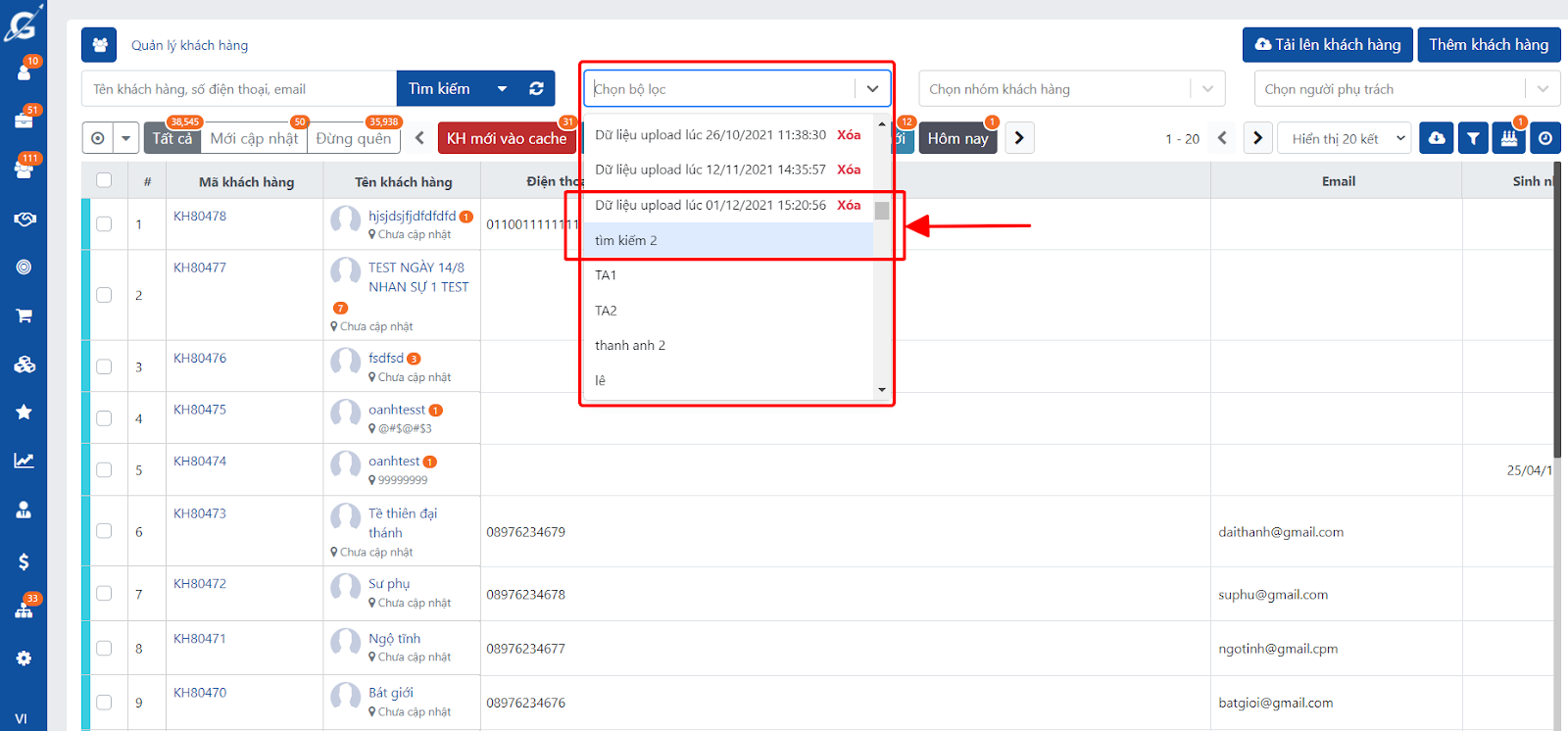The height and width of the screenshot is (731, 1568).
Task: Select the Mới cập nhật tab
Action: [x=254, y=138]
